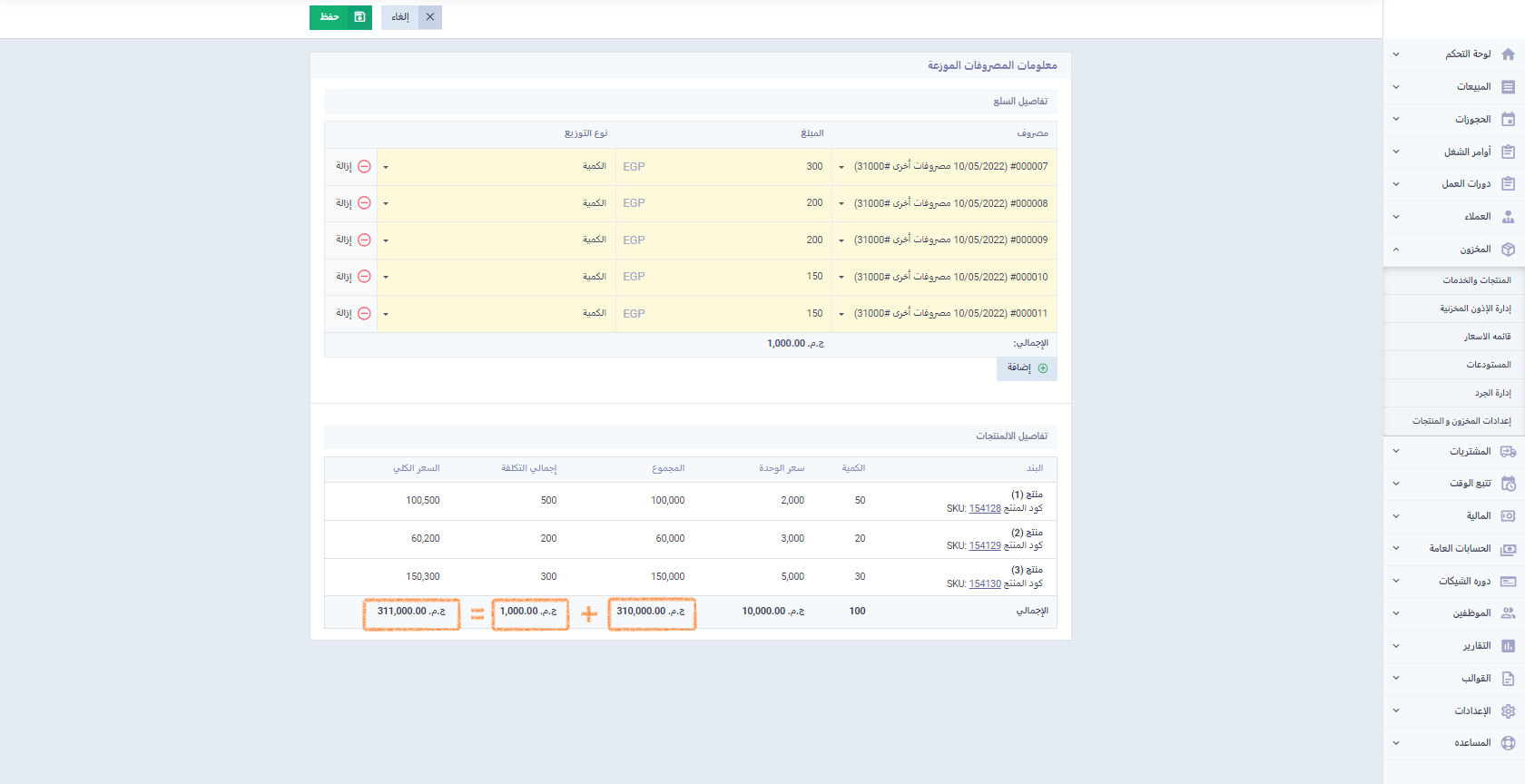Open Products and Services (المنتجات والخدمات) submenu item
The width and height of the screenshot is (1525, 784).
[1476, 280]
